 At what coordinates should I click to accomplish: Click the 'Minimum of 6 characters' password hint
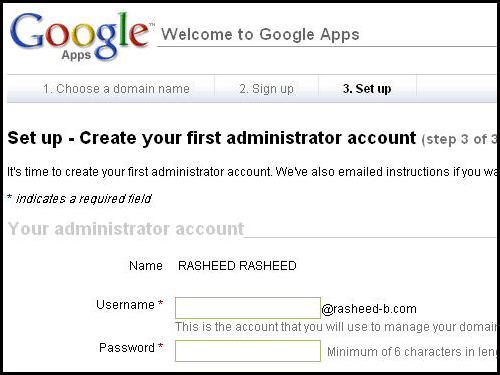411,352
